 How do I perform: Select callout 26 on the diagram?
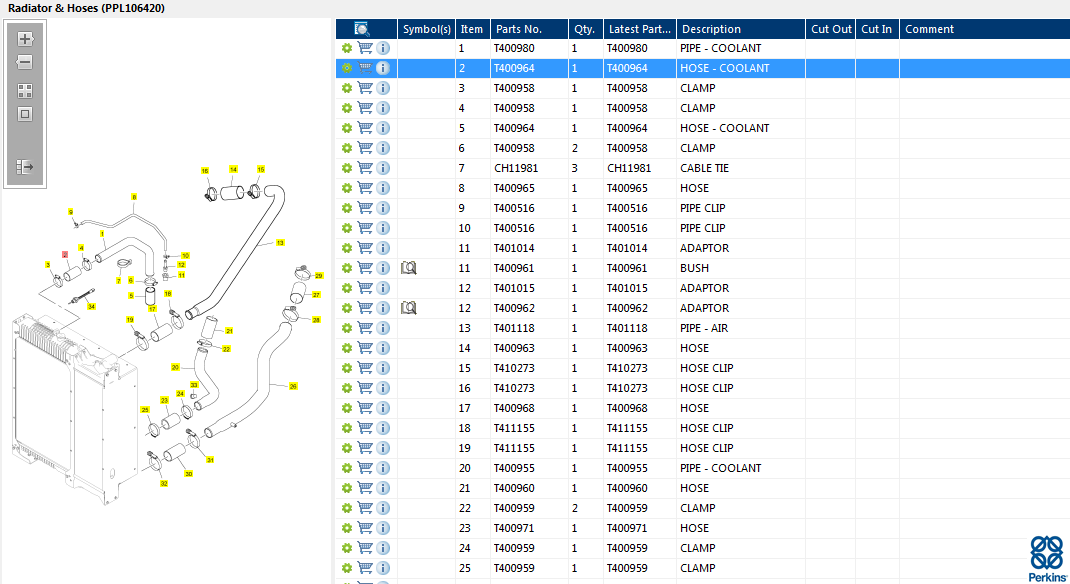coord(293,386)
